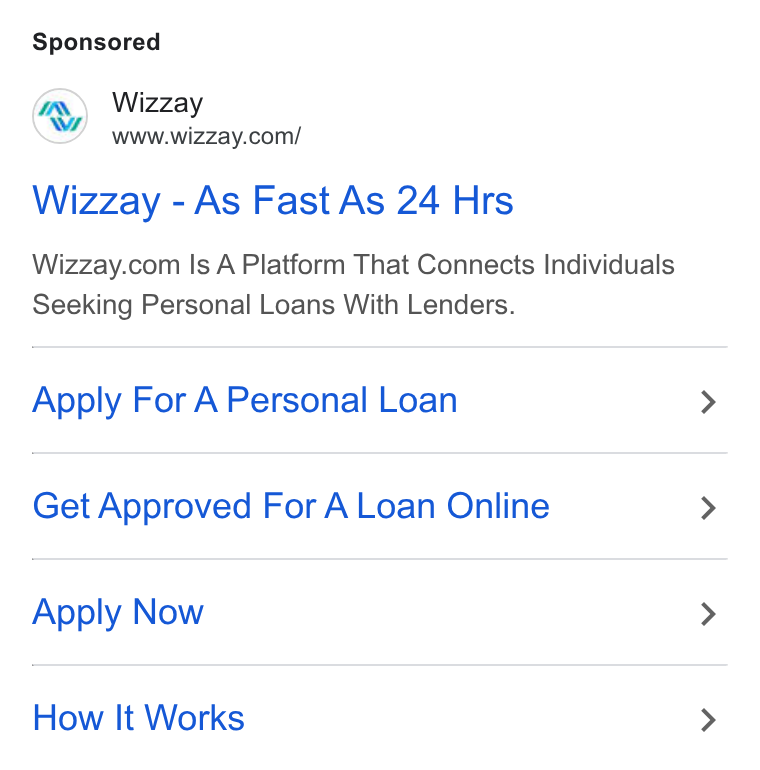The height and width of the screenshot is (770, 760).
Task: Click the '24 Hrs' text in the headline
Action: pos(455,200)
